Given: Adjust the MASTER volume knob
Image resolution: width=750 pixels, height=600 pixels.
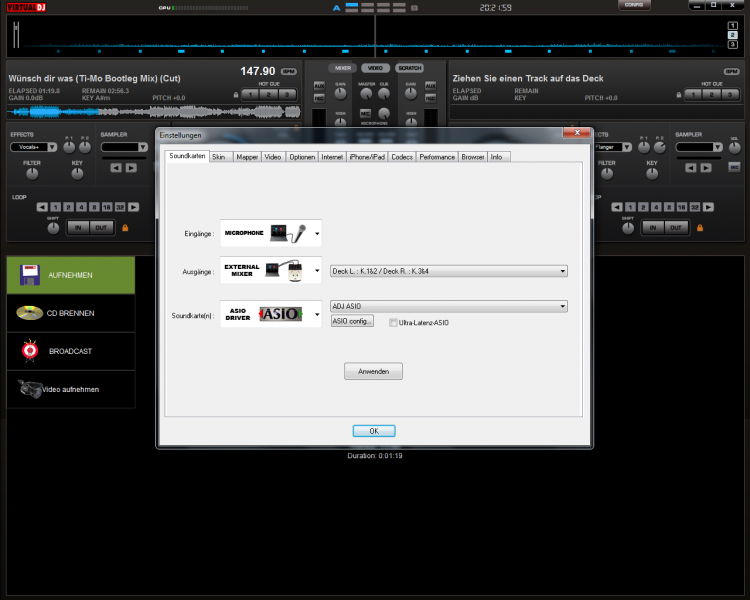Looking at the screenshot, I should tap(366, 94).
